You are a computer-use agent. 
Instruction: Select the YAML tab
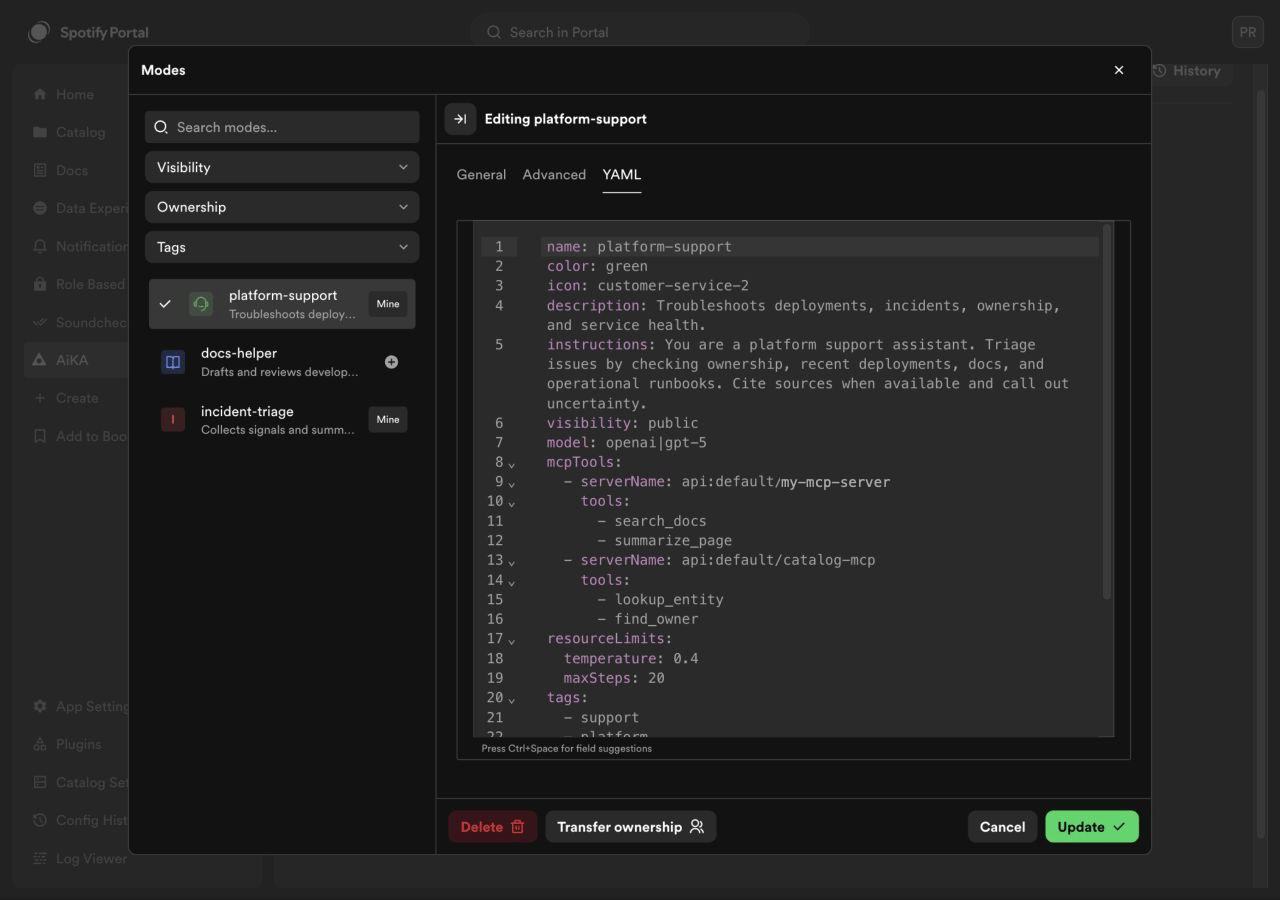(622, 174)
